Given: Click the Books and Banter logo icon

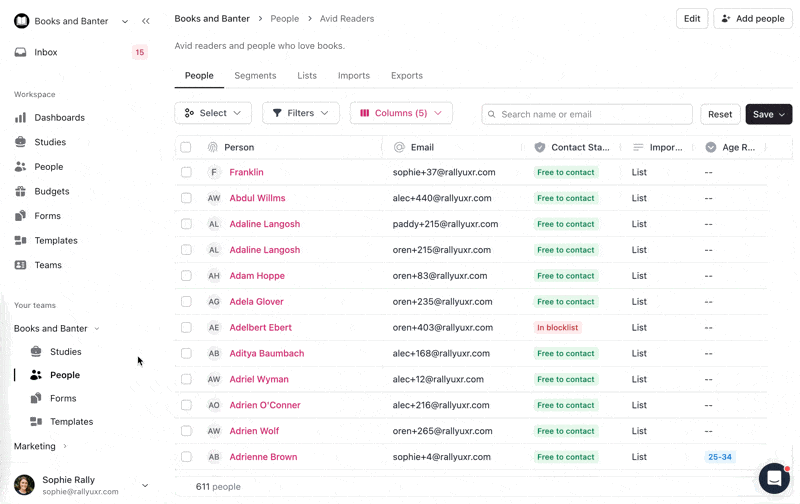Looking at the screenshot, I should click(x=21, y=21).
